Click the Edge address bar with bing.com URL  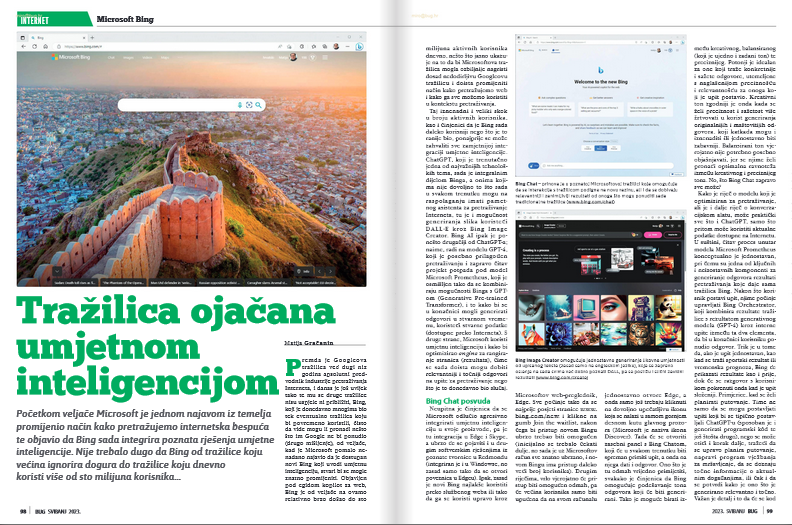click(x=174, y=46)
